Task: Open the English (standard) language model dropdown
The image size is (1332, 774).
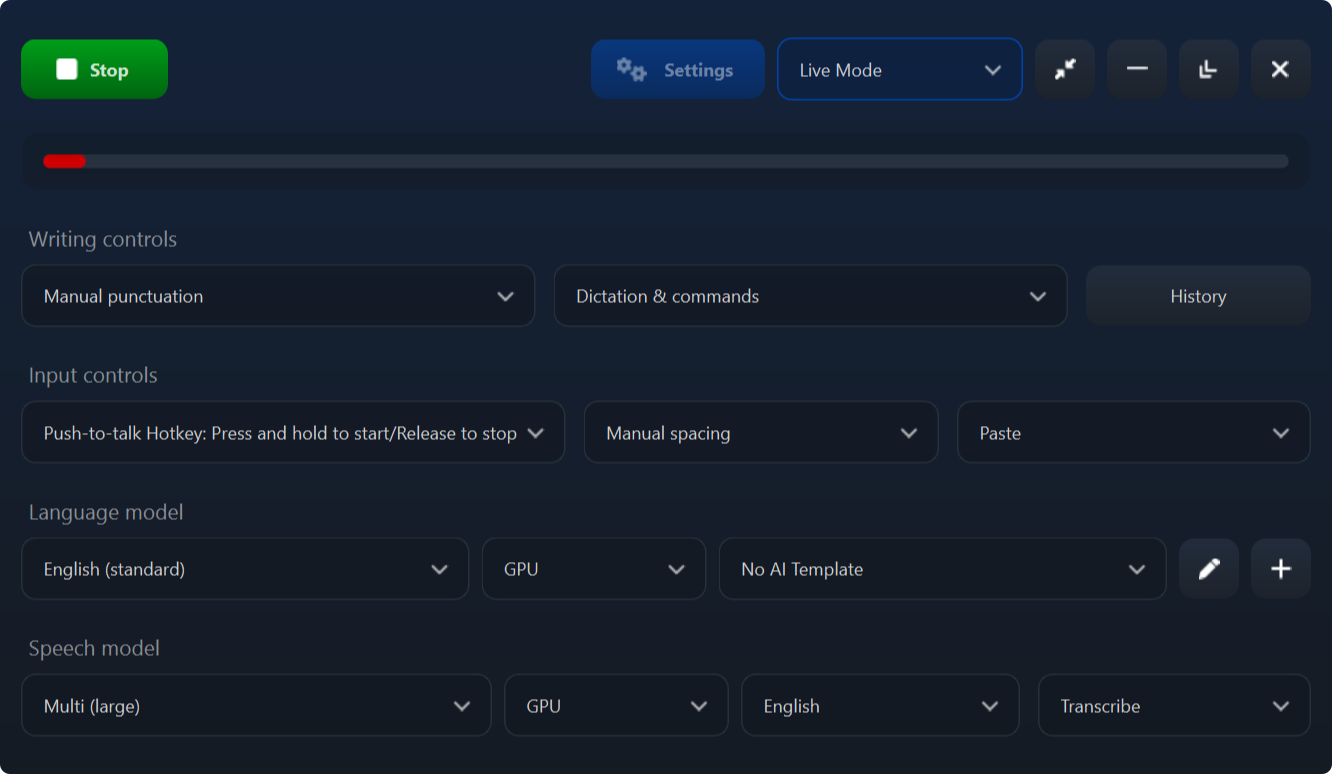Action: click(x=245, y=568)
